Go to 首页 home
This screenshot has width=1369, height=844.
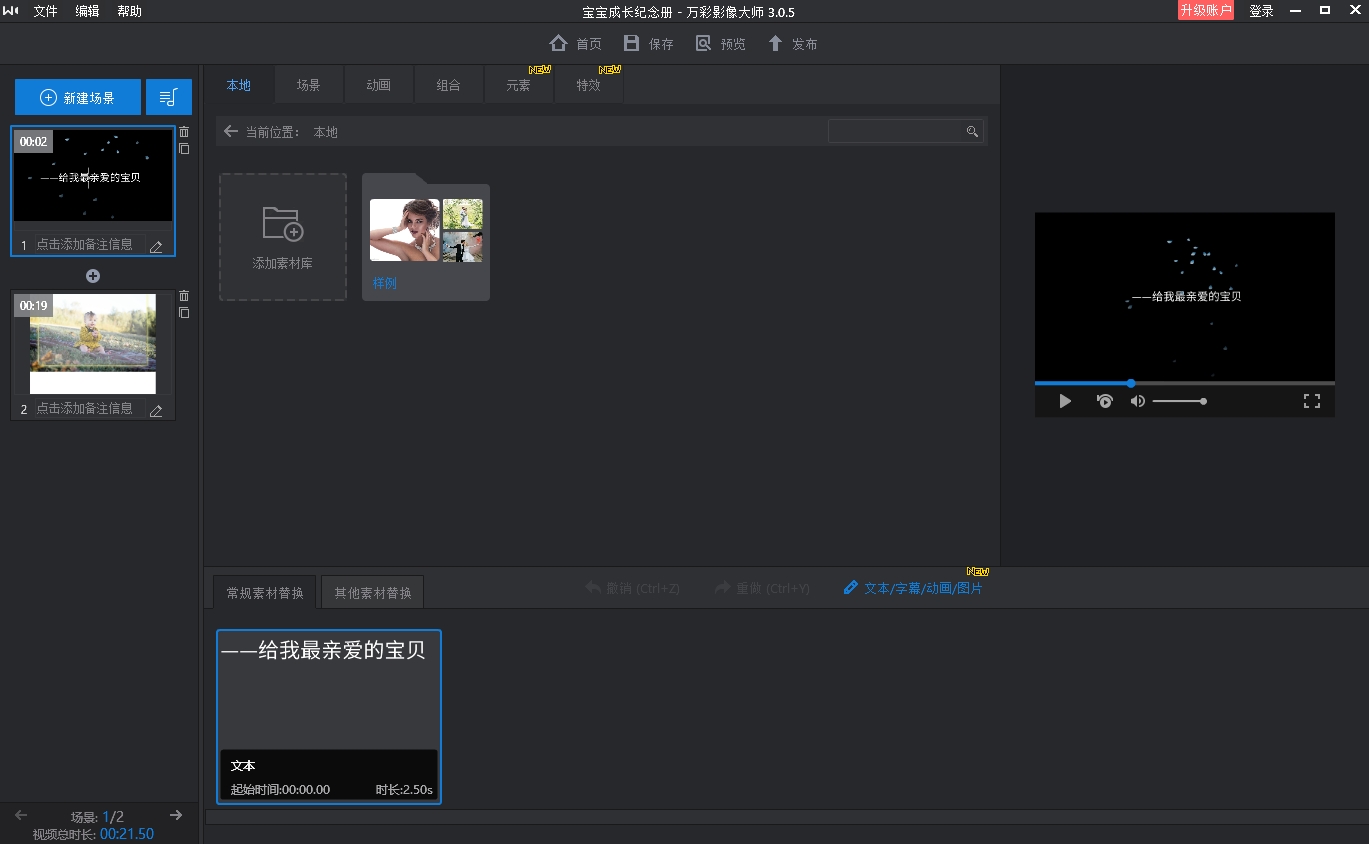pyautogui.click(x=576, y=44)
